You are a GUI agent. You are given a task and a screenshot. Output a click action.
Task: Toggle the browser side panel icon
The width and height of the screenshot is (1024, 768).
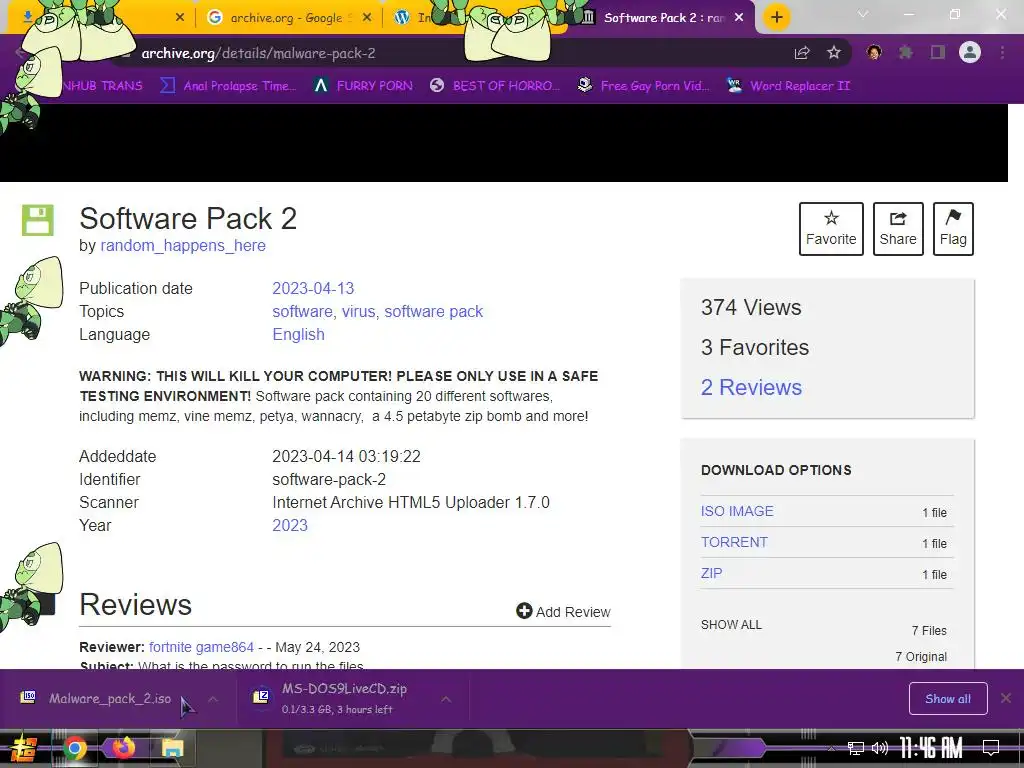(938, 52)
